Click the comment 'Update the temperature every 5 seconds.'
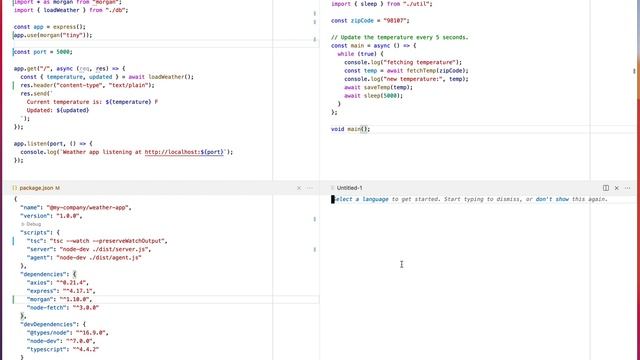Image resolution: width=640 pixels, height=360 pixels. coord(400,37)
